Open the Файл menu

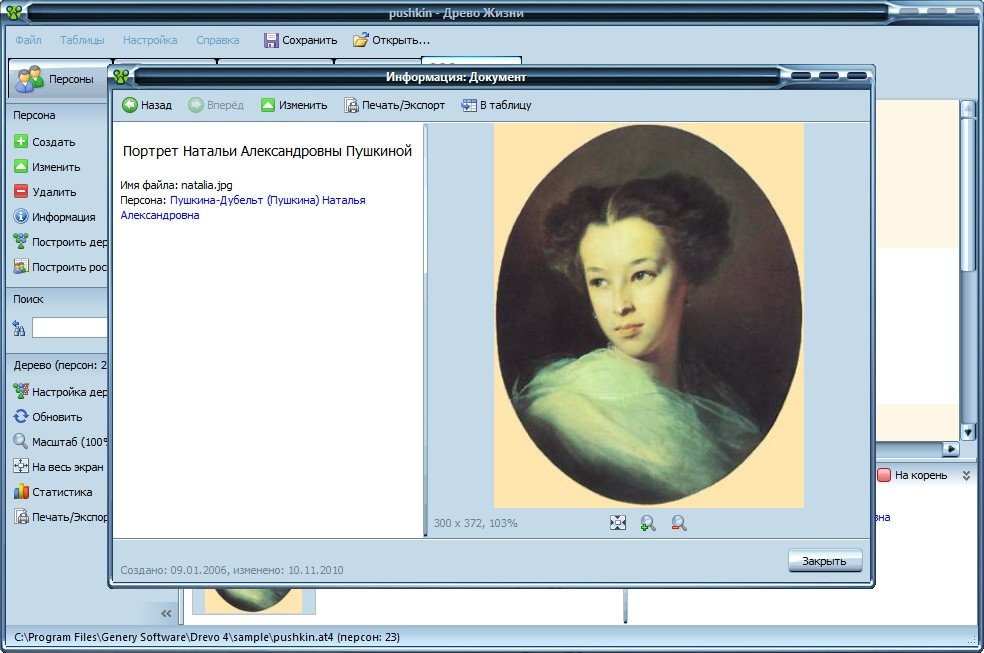(x=28, y=40)
